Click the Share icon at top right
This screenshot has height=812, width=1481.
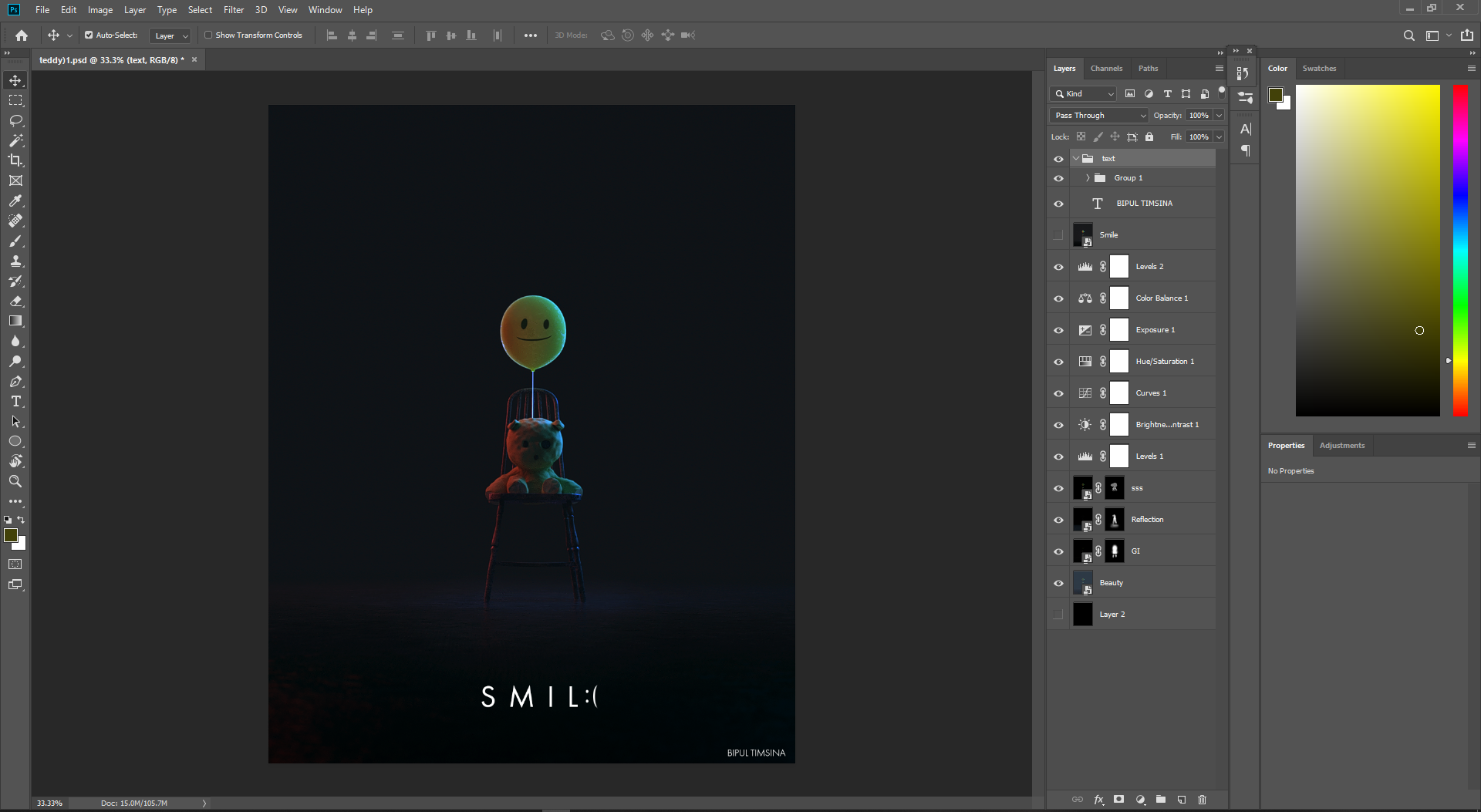1467,35
